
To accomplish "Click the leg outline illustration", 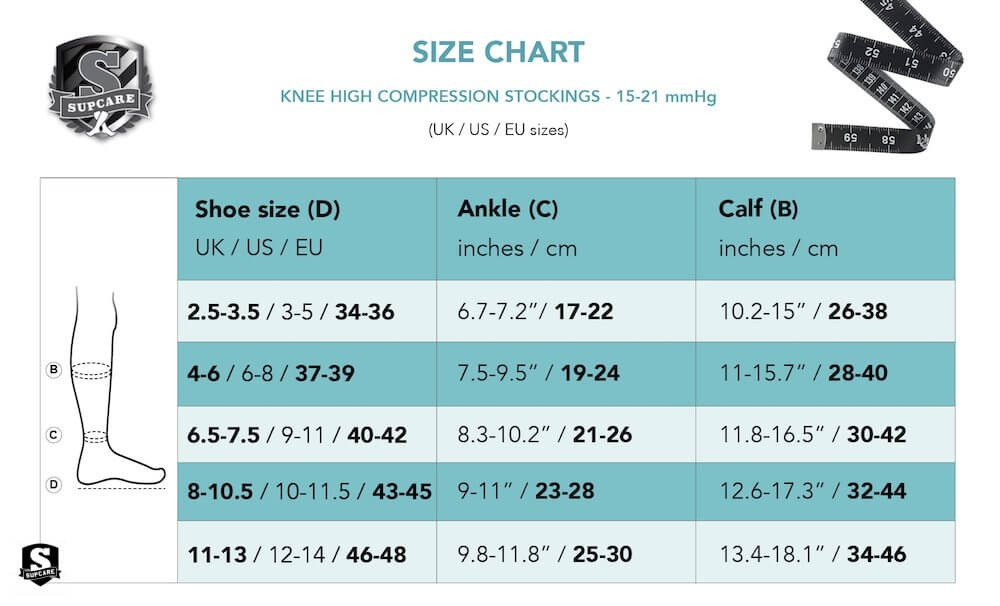I will click(118, 387).
